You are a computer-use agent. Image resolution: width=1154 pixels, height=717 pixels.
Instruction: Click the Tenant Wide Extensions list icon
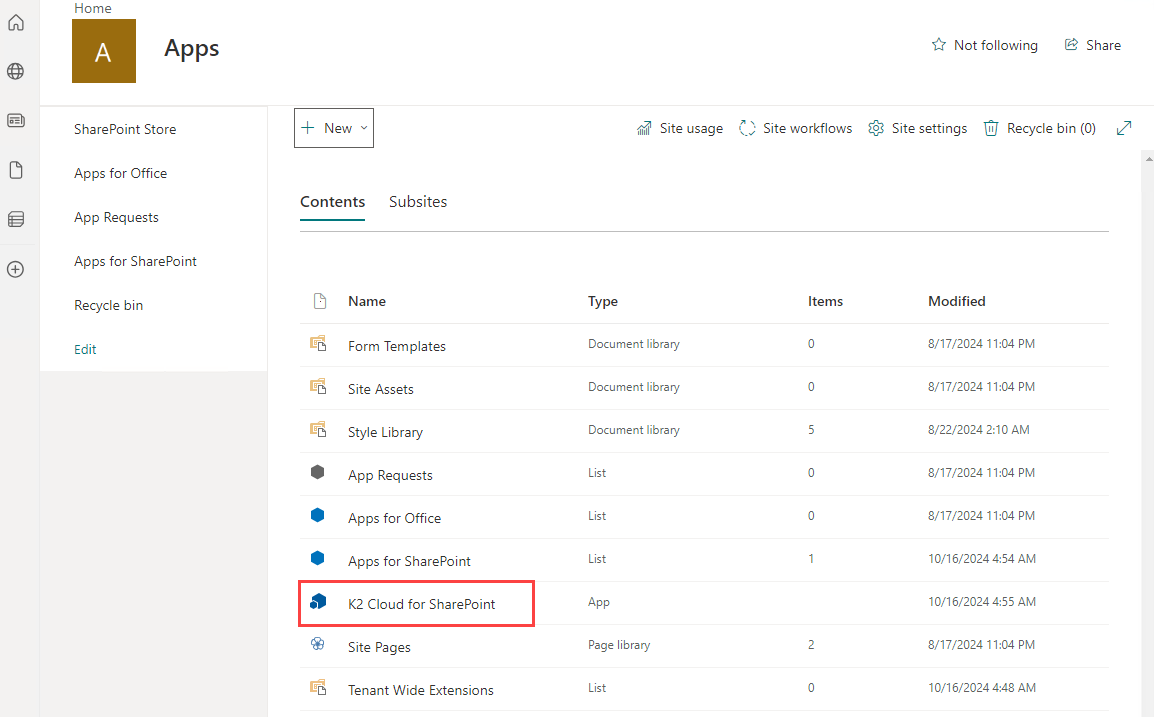click(318, 687)
